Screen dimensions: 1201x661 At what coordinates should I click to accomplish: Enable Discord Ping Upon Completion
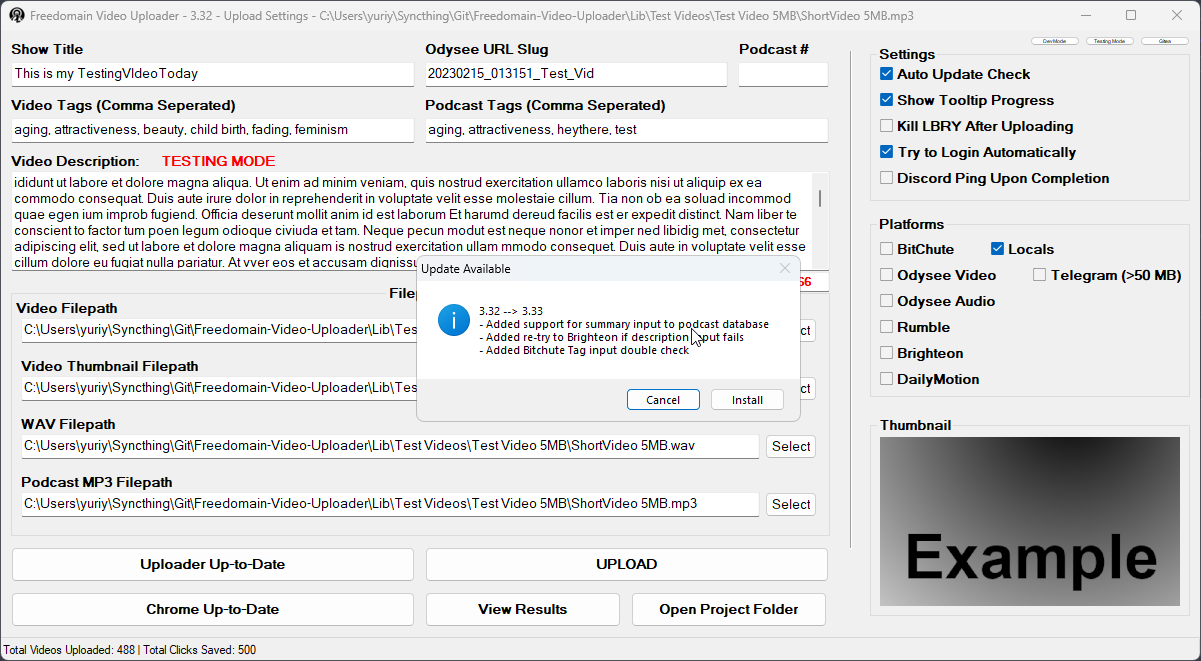(886, 178)
